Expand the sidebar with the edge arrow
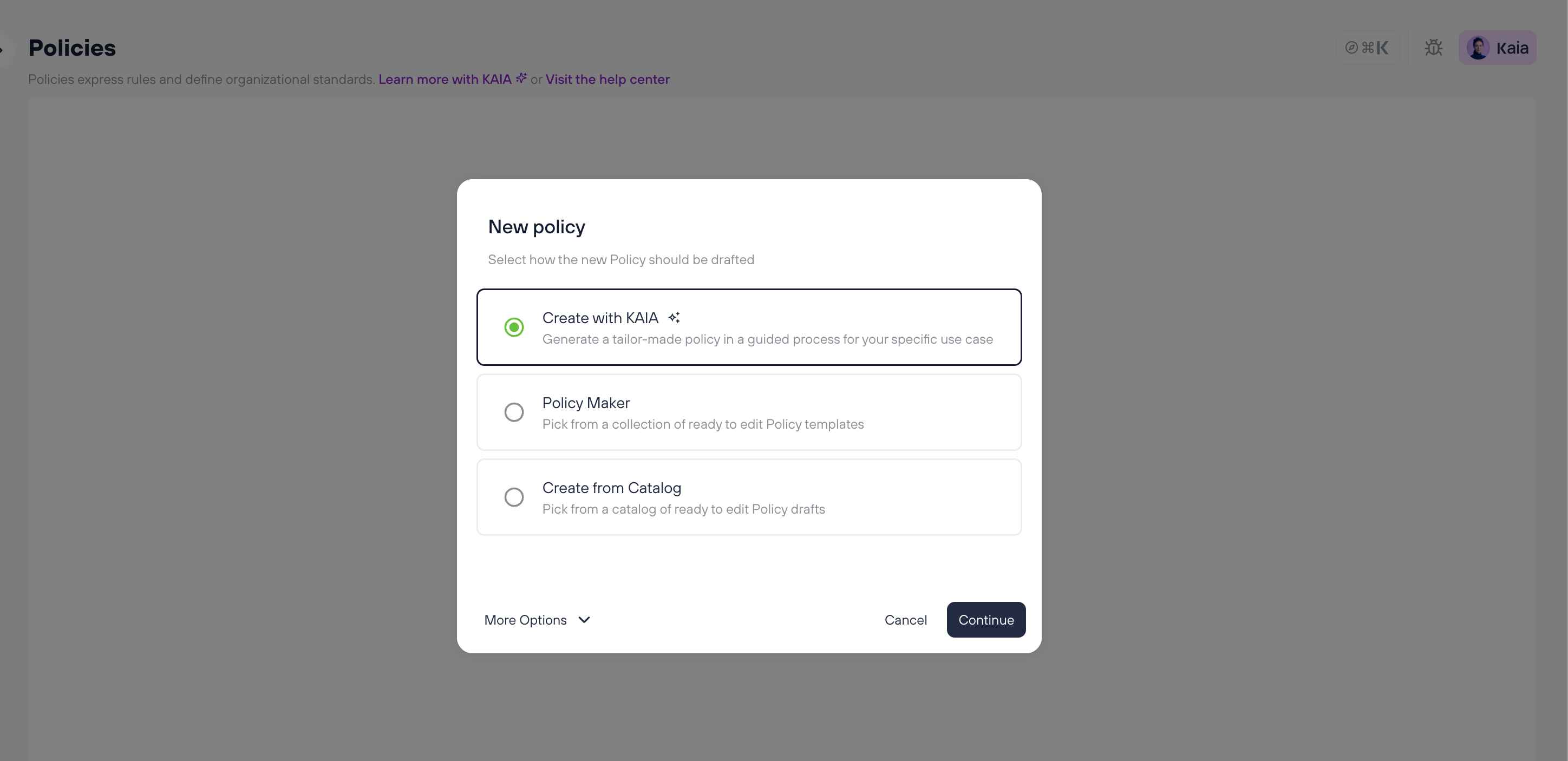The height and width of the screenshot is (761, 1568). 3,49
